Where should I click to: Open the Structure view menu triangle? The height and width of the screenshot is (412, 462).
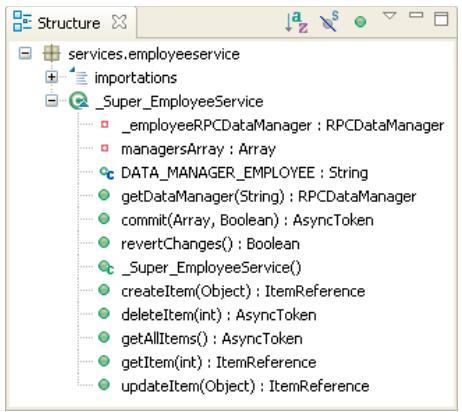(x=389, y=15)
